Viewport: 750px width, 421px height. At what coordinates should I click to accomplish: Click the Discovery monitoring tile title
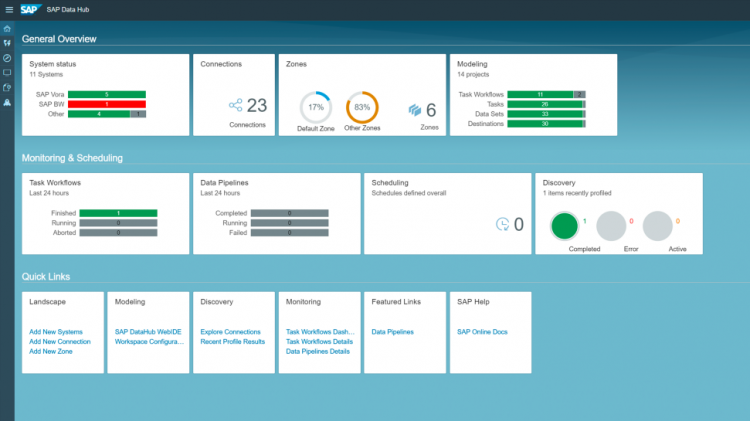(559, 183)
